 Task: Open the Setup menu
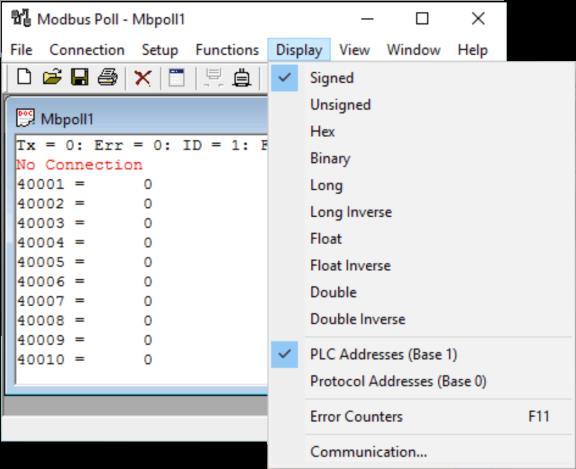pyautogui.click(x=160, y=50)
